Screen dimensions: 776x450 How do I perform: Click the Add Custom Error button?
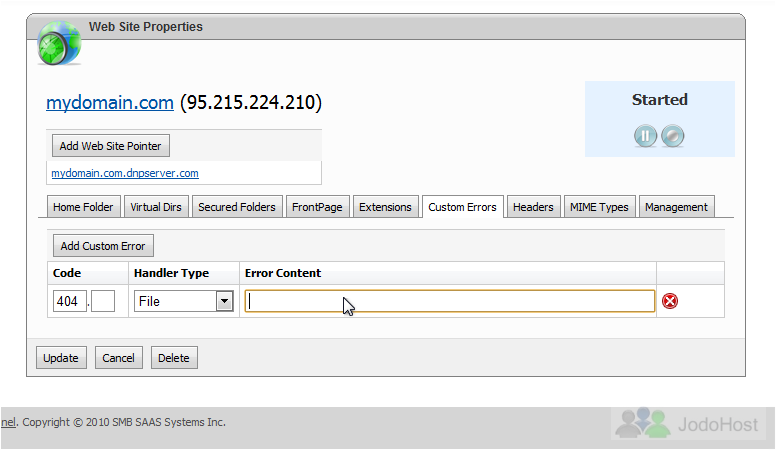(x=103, y=246)
